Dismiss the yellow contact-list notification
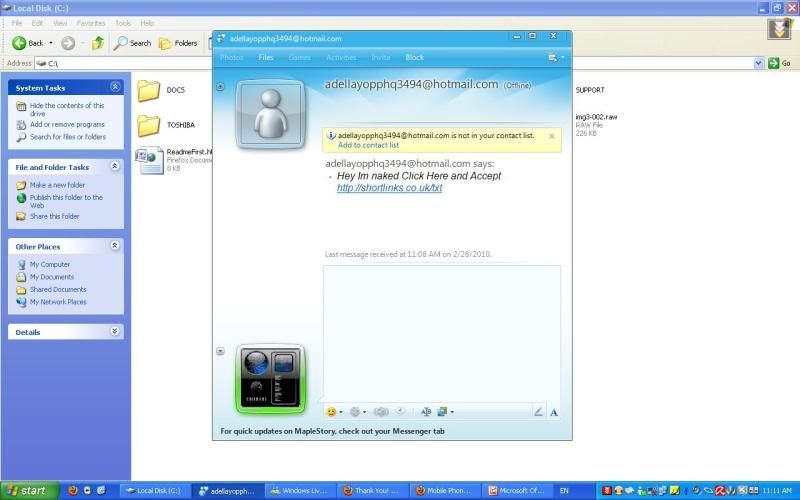 [552, 136]
